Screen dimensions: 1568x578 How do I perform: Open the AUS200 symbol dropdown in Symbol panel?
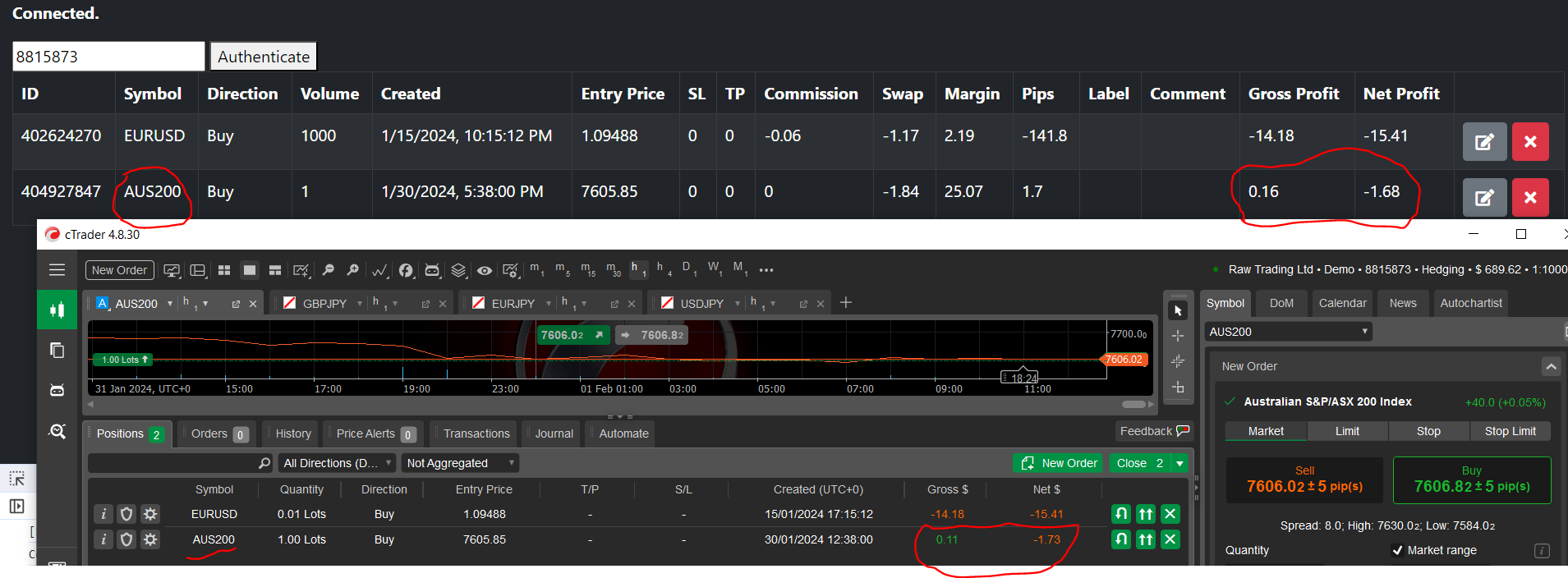(x=1288, y=332)
